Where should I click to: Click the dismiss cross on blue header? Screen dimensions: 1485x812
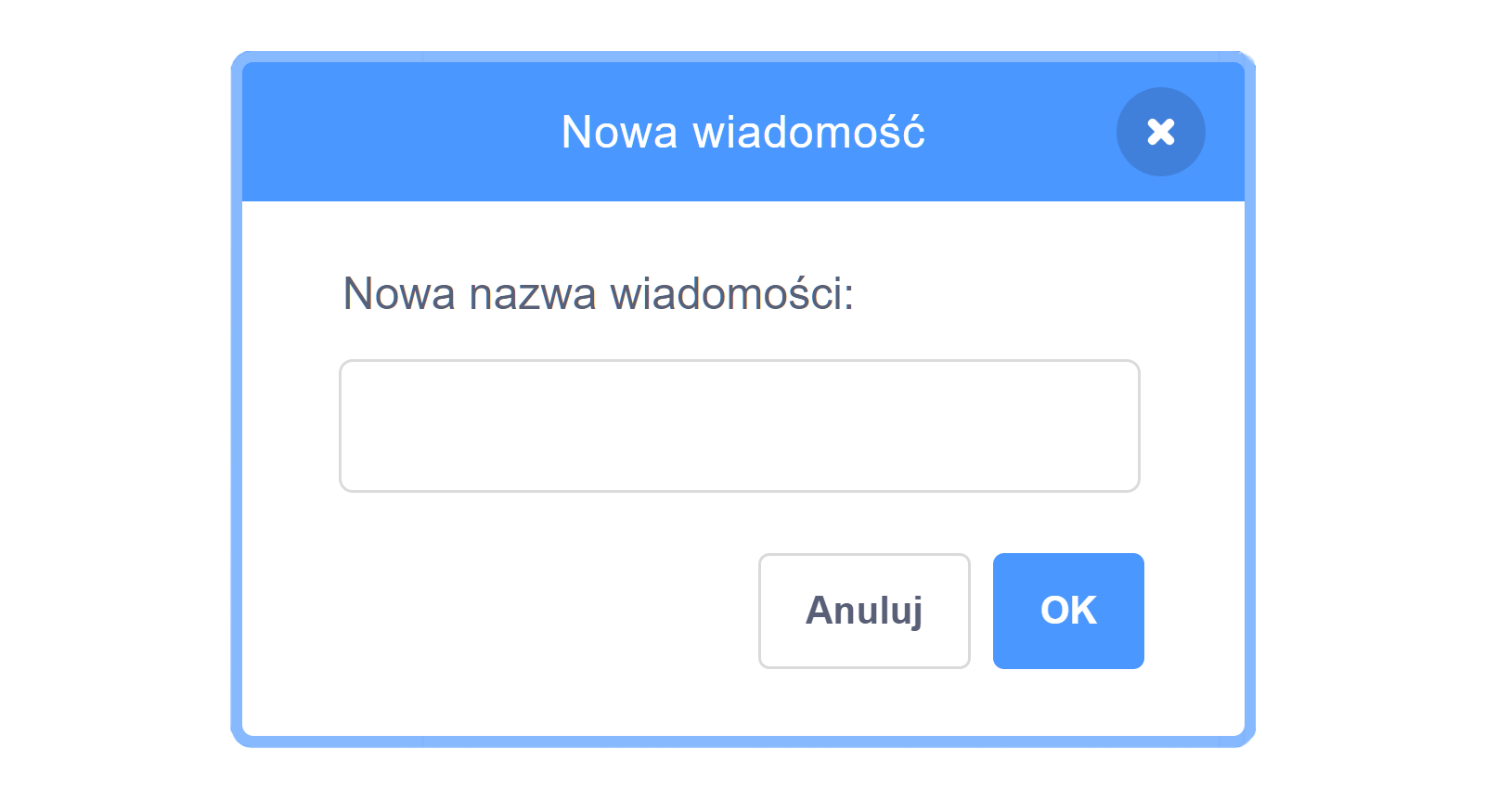1161,132
